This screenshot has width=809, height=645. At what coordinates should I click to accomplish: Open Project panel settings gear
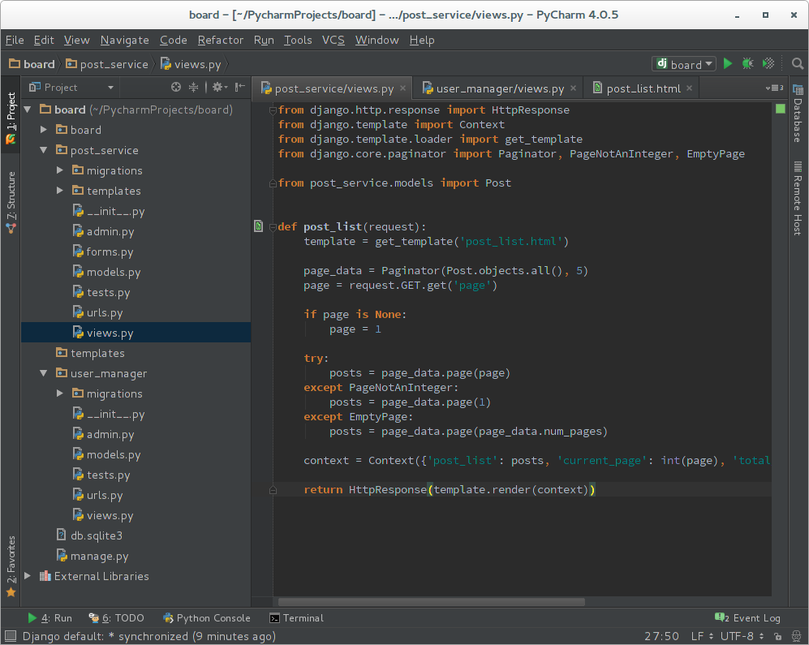point(219,87)
